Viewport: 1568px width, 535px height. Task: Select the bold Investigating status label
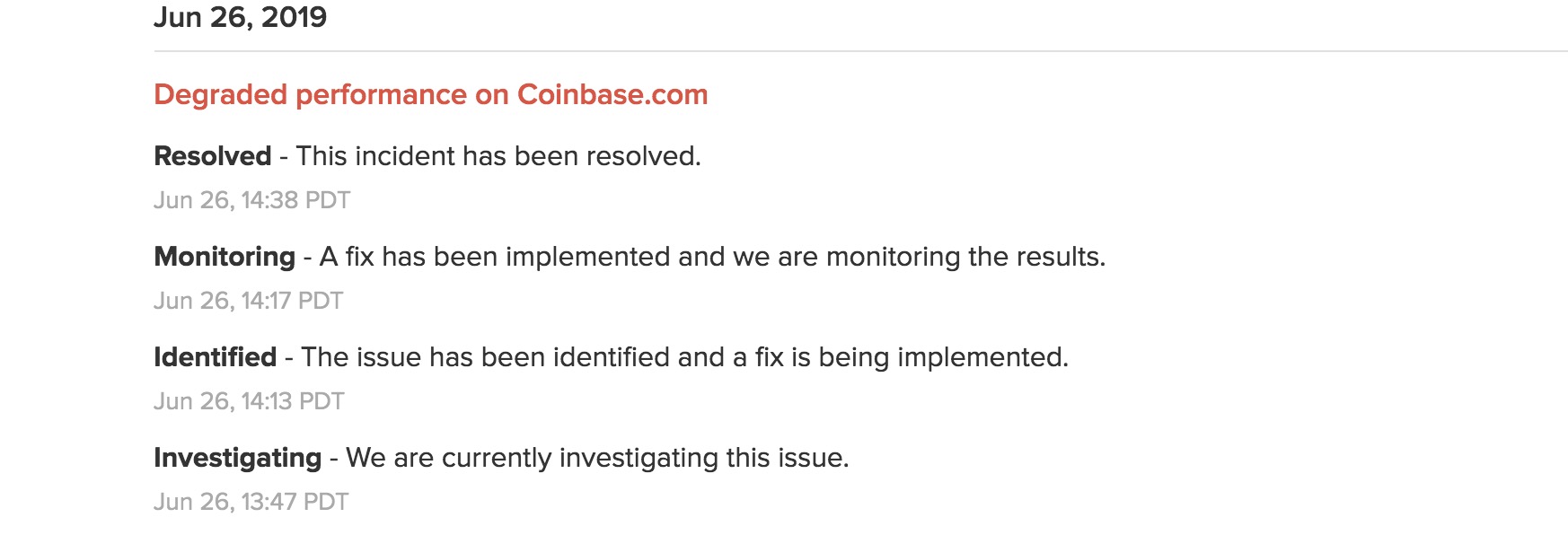(238, 458)
